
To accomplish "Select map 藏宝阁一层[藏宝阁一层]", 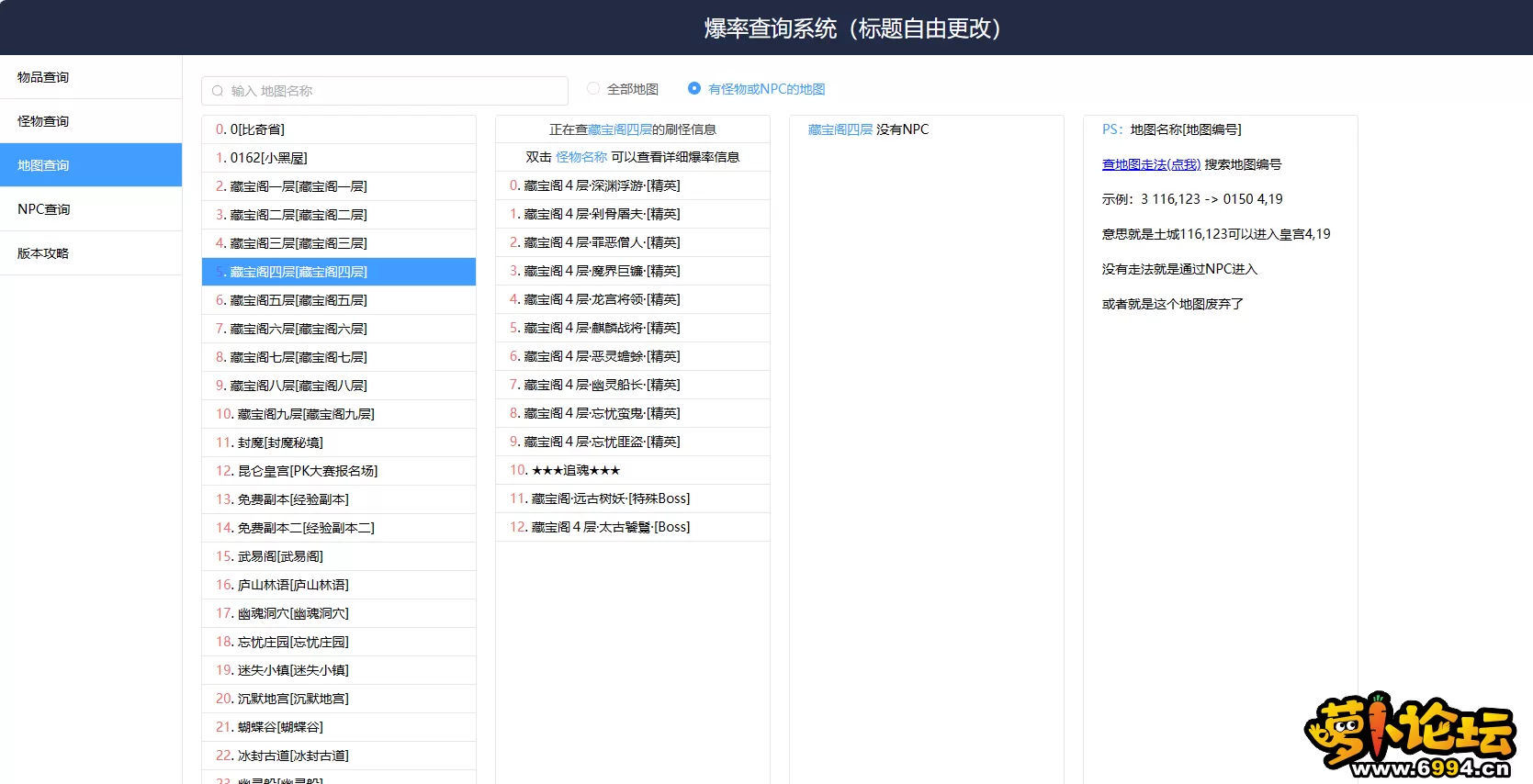I will pos(339,186).
